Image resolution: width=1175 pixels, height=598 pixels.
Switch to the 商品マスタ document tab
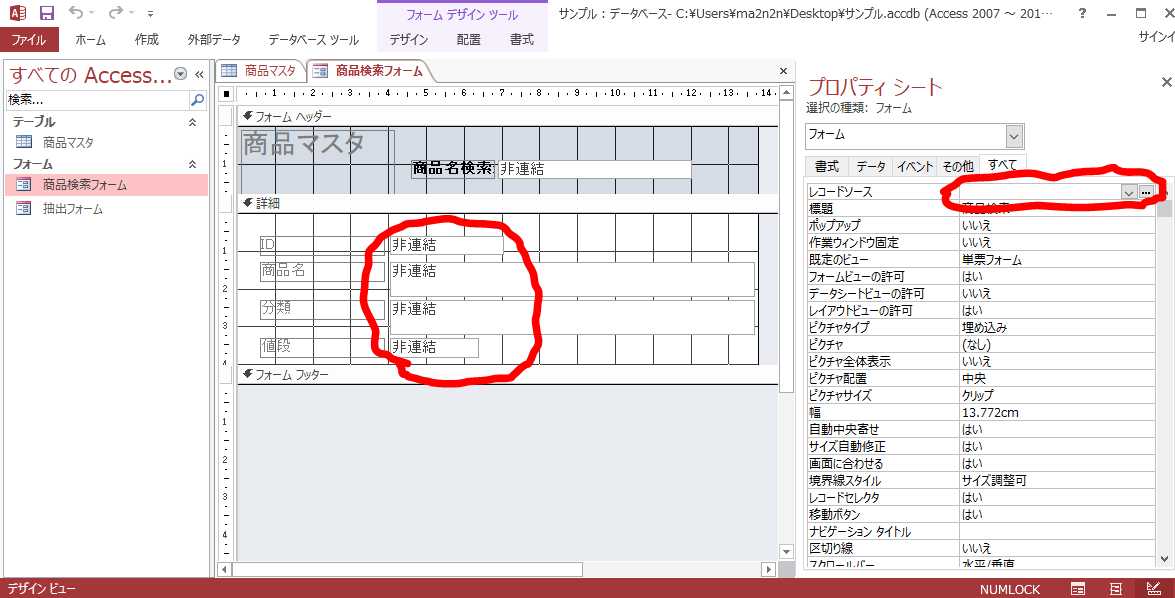coord(260,71)
